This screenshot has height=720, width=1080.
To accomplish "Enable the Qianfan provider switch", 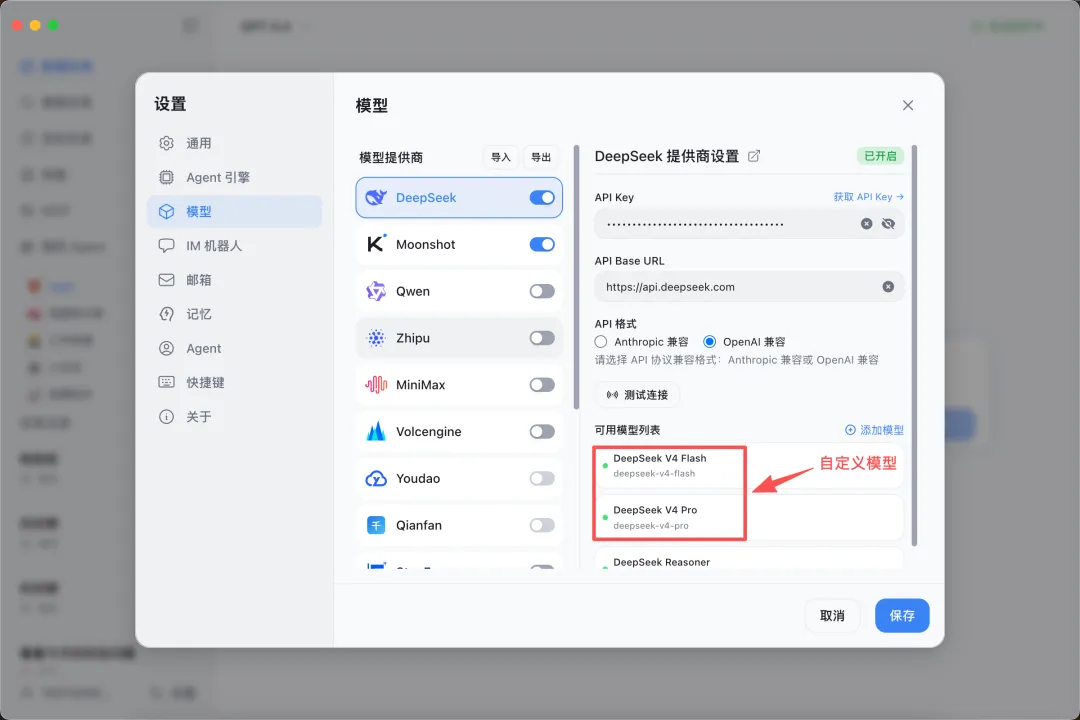I will 542,525.
